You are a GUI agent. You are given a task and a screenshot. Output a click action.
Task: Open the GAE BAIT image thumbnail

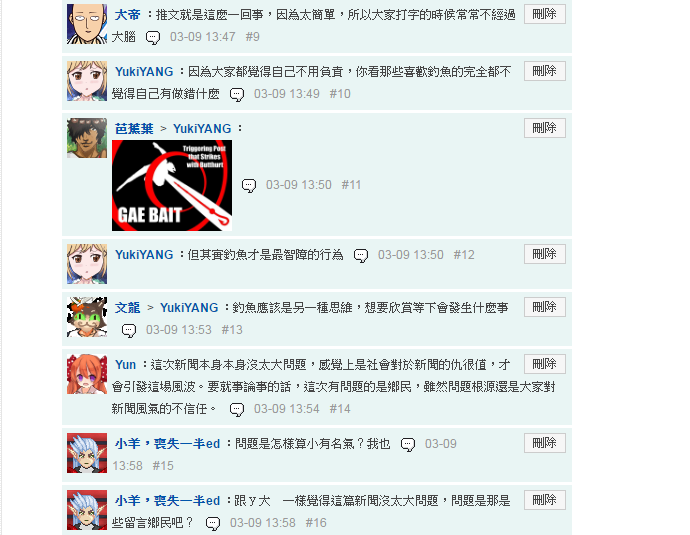coord(172,185)
